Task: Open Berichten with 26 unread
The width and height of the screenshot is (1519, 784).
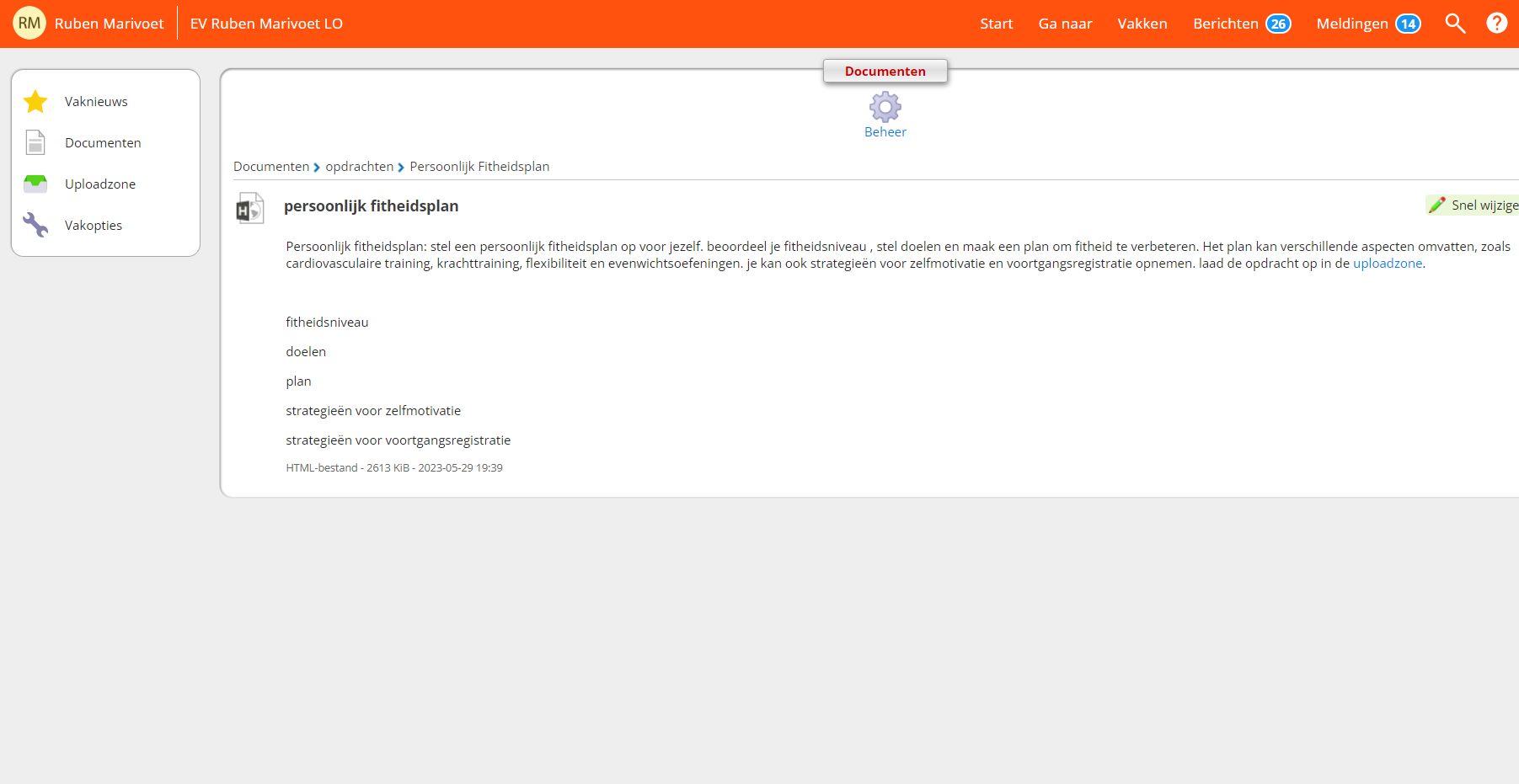Action: point(1241,24)
